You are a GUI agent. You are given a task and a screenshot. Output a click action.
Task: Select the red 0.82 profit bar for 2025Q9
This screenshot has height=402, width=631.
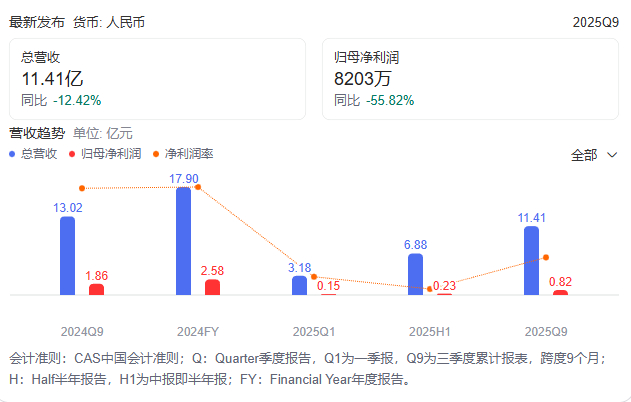tap(560, 293)
